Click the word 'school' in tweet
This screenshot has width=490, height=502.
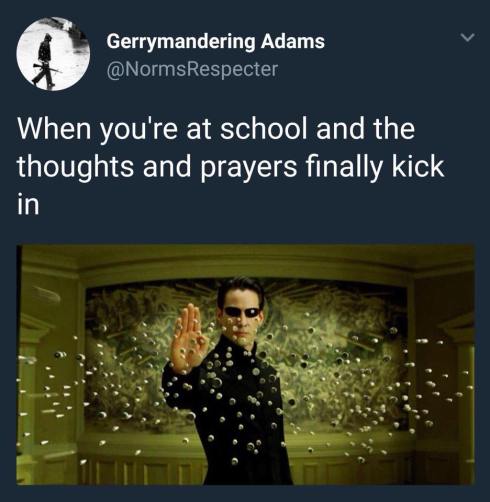point(263,129)
